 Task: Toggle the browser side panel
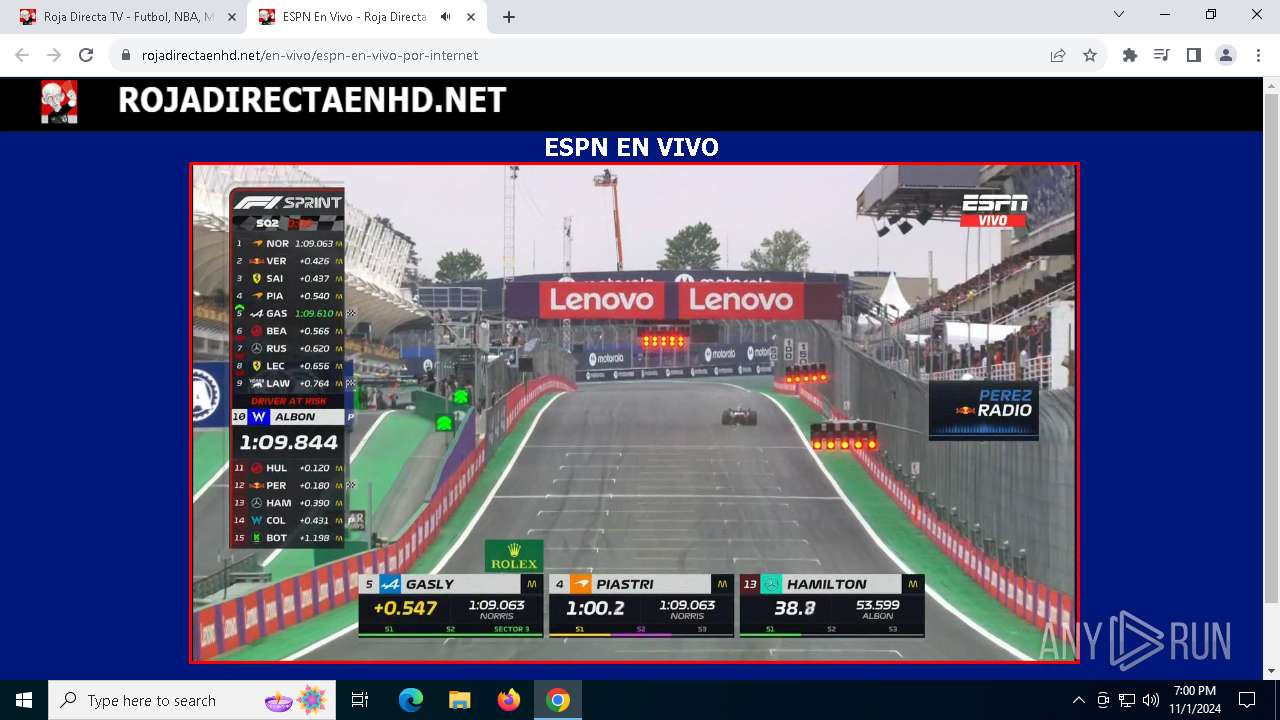1194,55
